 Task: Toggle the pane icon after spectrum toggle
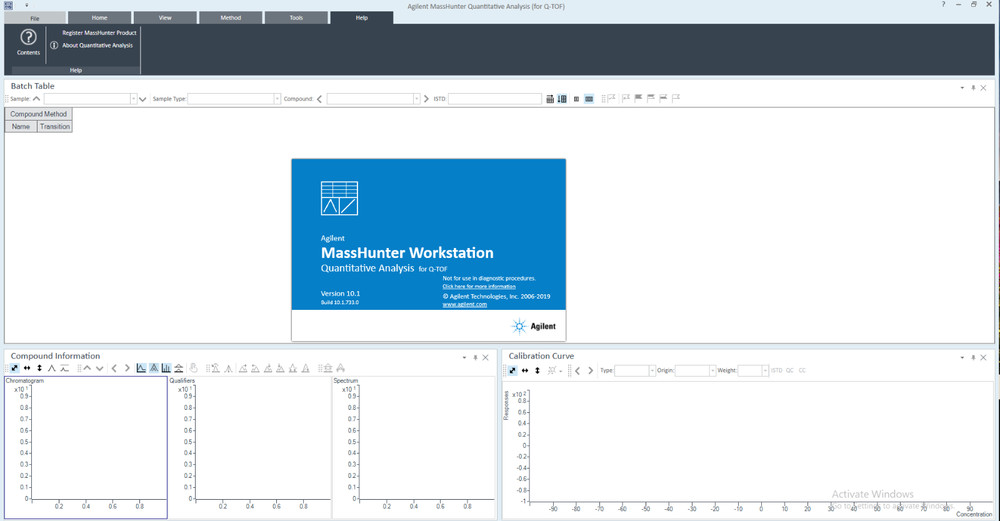(x=179, y=368)
